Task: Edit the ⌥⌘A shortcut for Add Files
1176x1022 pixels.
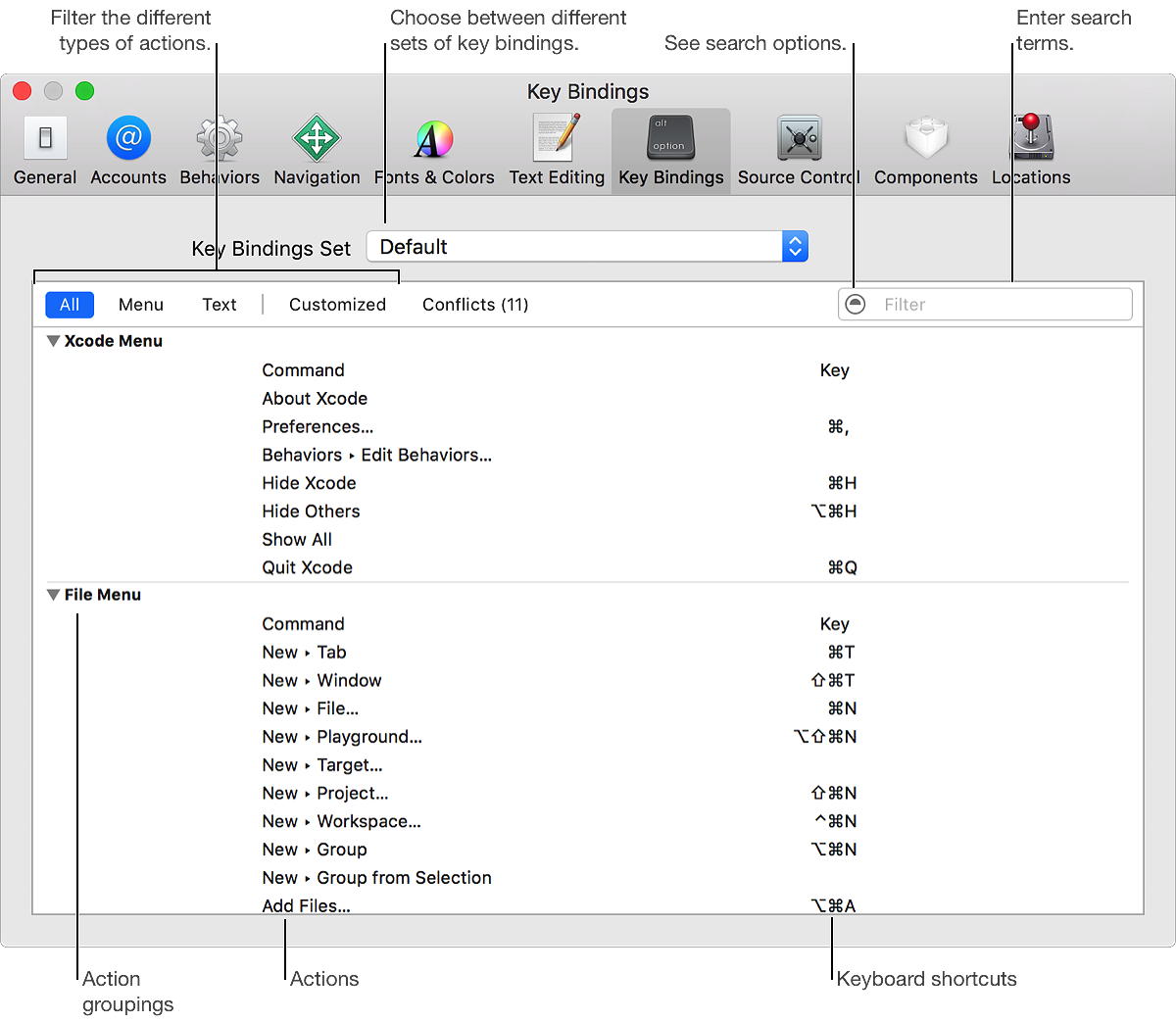Action: [x=833, y=905]
